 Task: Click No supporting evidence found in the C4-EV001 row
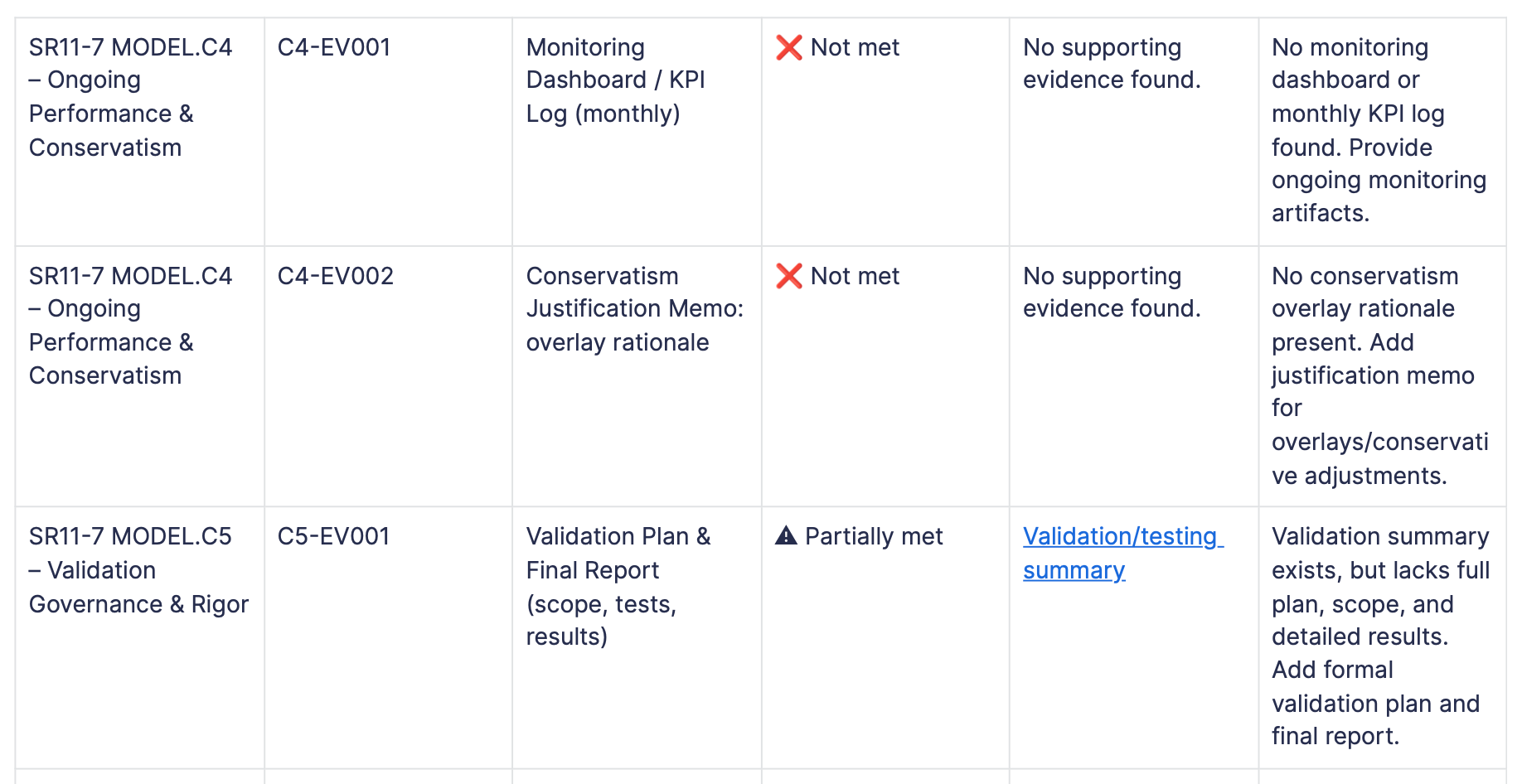coord(1111,64)
